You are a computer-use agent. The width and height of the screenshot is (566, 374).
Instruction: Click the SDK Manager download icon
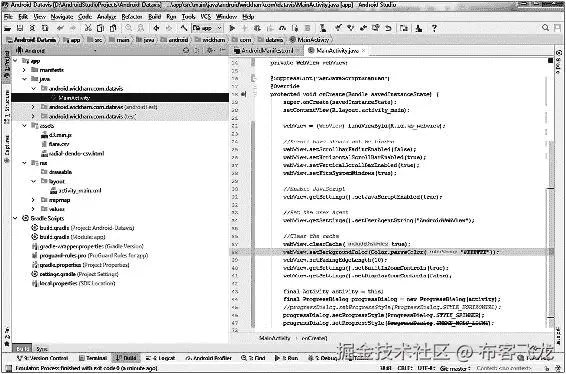[x=419, y=28]
